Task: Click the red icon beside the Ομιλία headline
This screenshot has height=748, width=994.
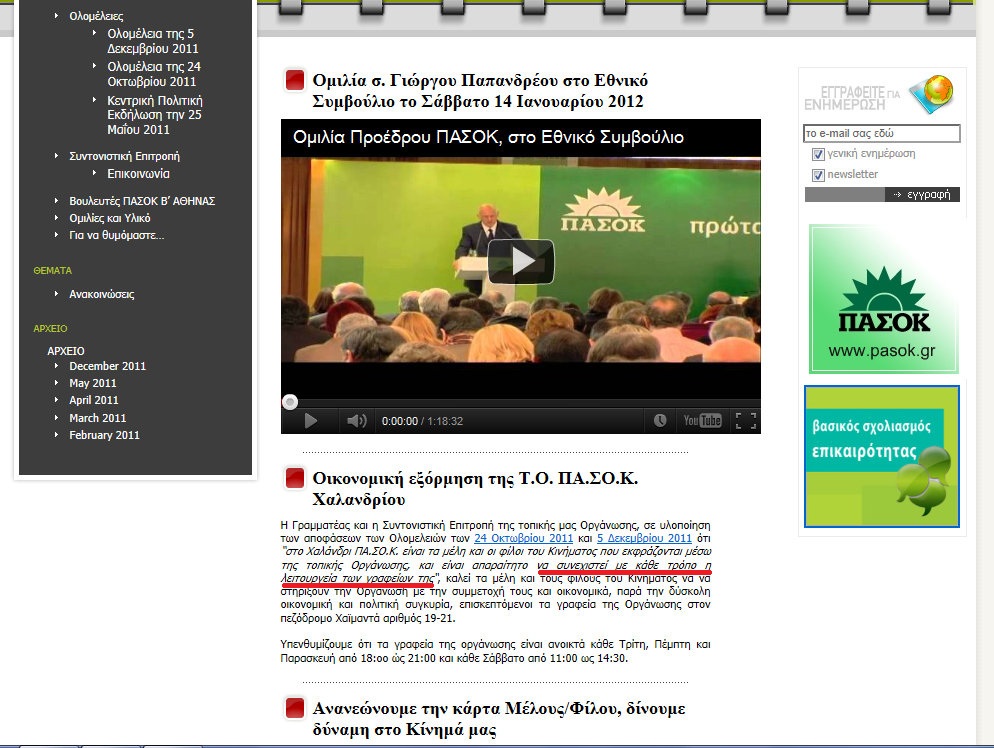Action: 294,80
